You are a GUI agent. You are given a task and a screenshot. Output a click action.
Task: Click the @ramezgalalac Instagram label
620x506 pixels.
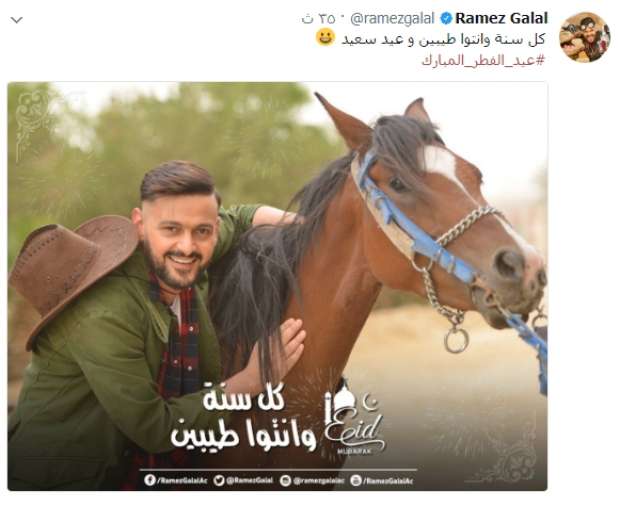click(318, 481)
